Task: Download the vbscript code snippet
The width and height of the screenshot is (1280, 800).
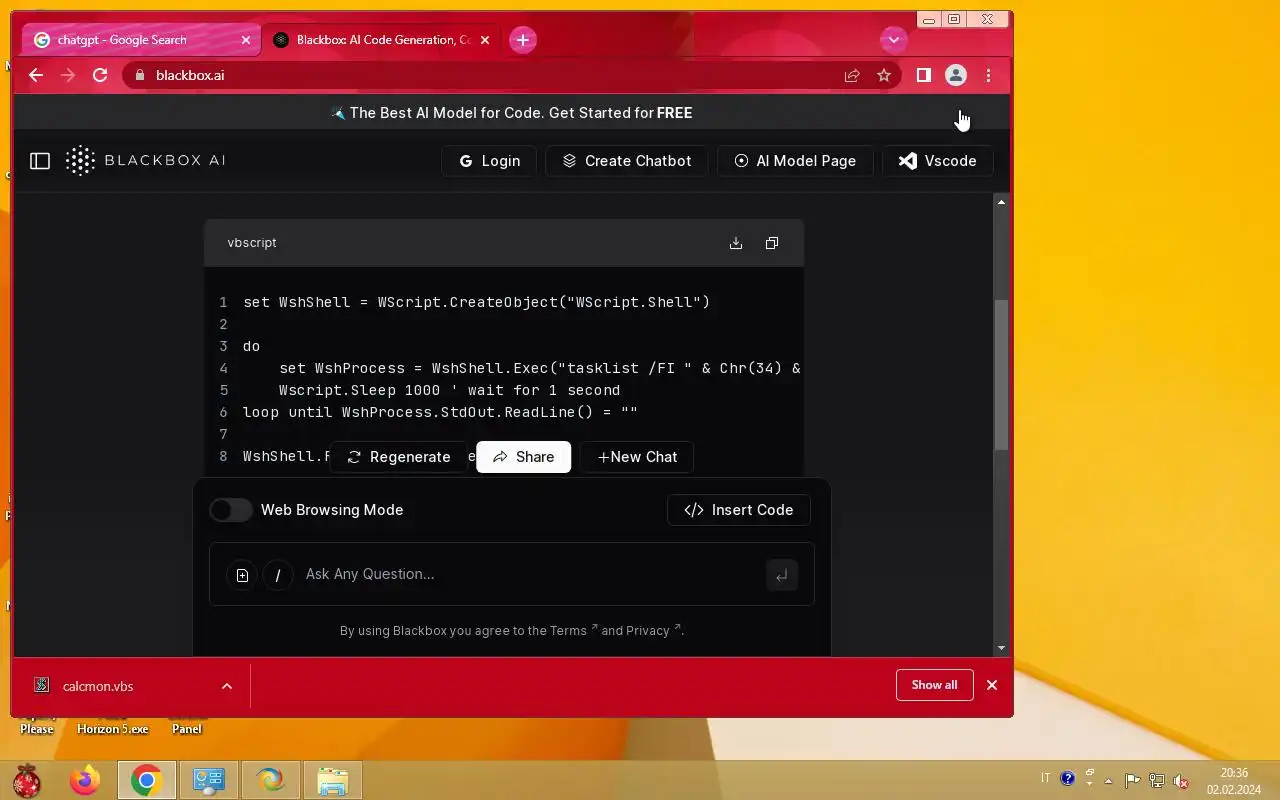Action: click(736, 243)
